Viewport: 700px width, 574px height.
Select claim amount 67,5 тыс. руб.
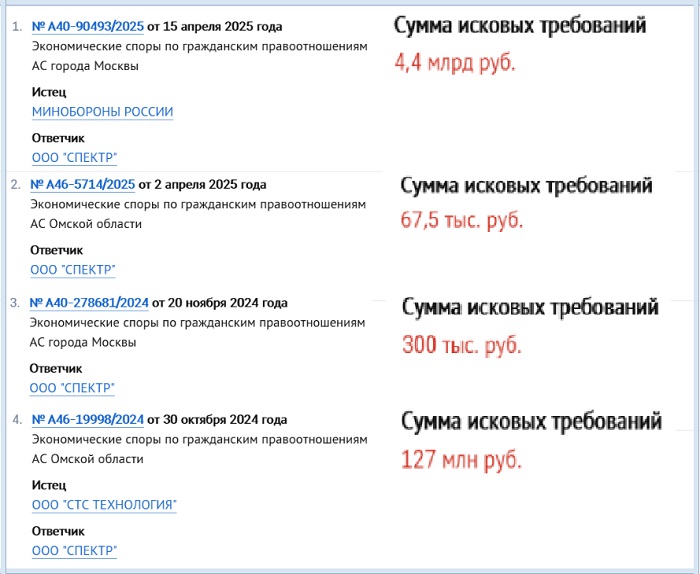click(x=462, y=220)
